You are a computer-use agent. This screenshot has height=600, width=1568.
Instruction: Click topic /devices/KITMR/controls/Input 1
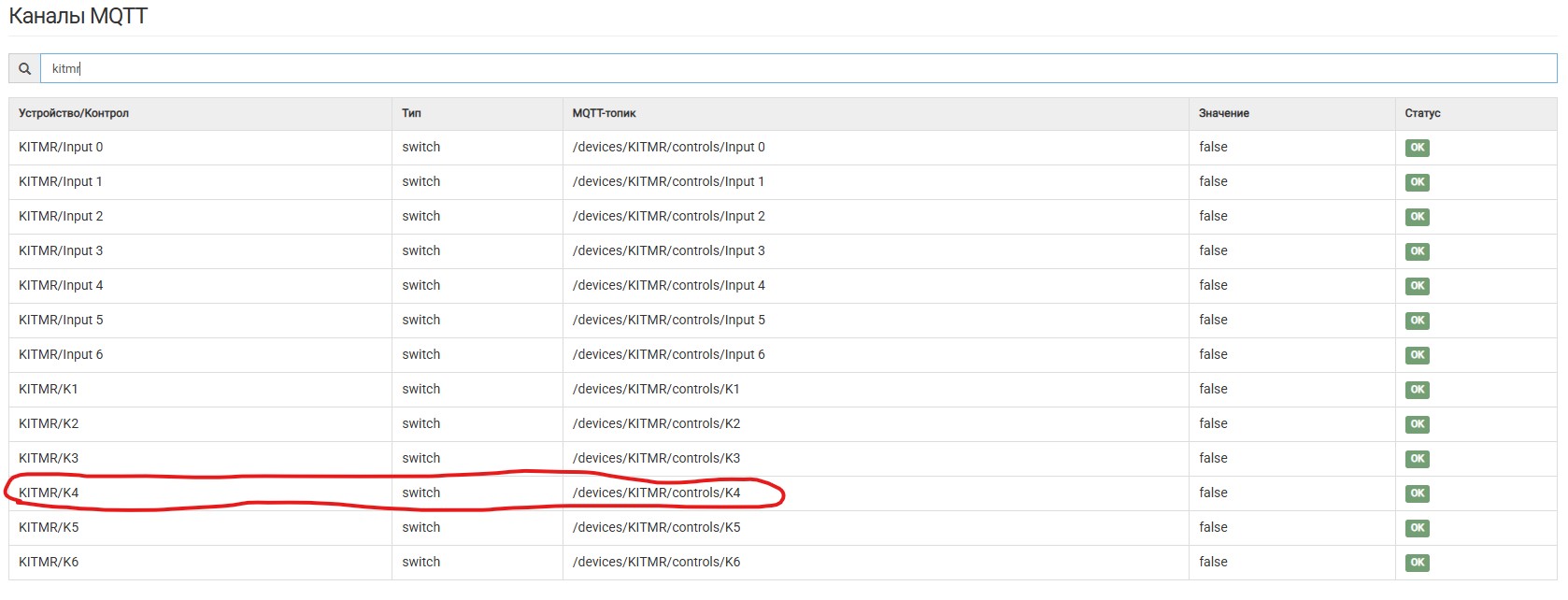click(669, 181)
